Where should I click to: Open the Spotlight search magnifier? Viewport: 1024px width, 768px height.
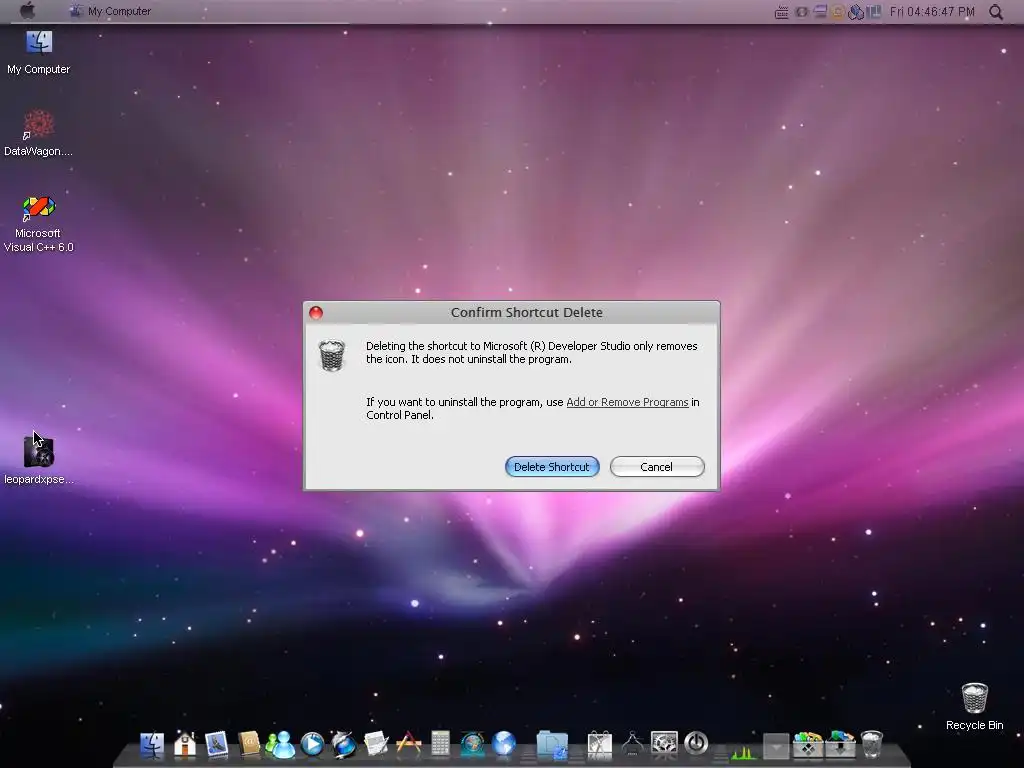pyautogui.click(x=995, y=12)
